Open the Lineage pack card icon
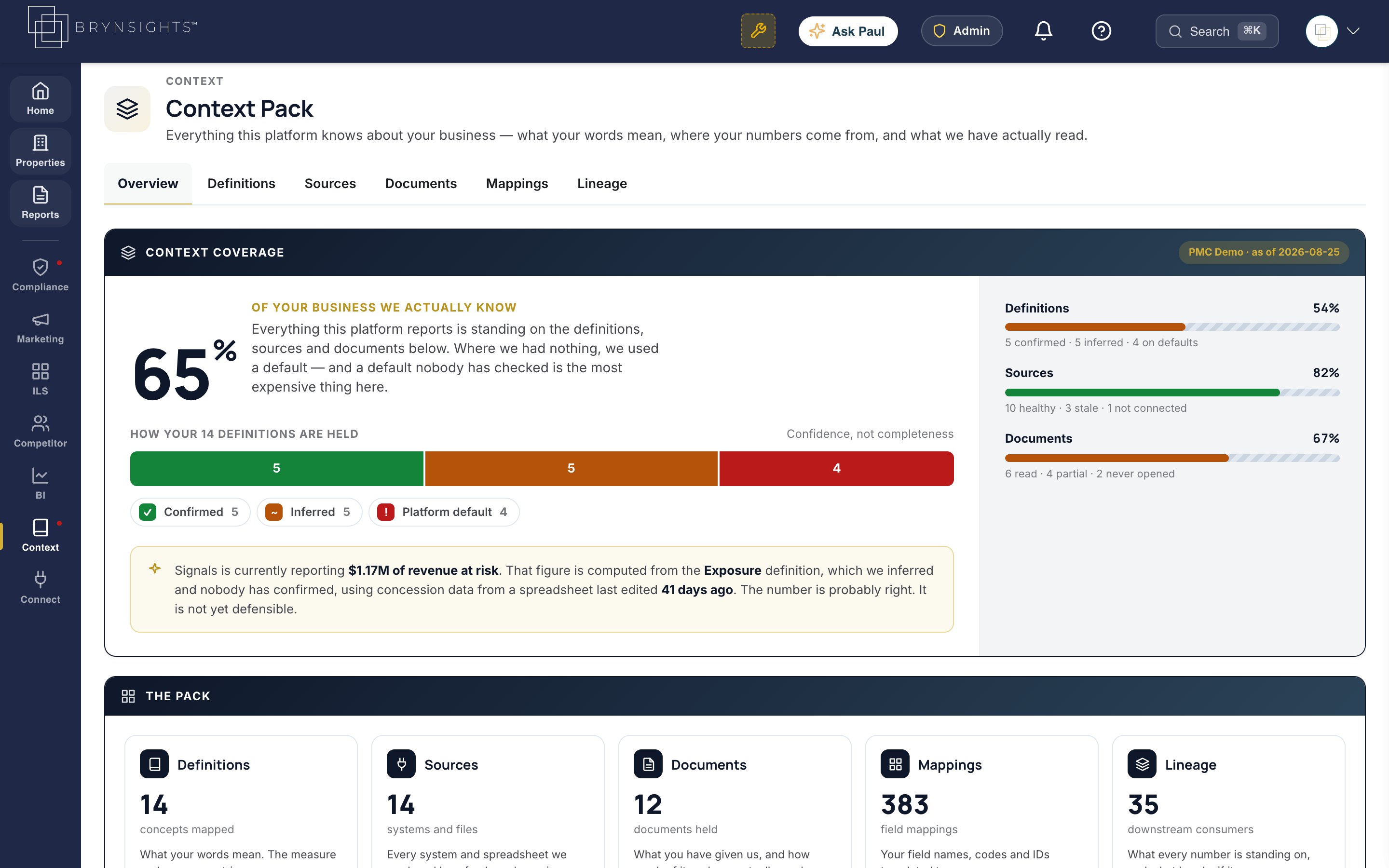Viewport: 1389px width, 868px height. 1142,764
